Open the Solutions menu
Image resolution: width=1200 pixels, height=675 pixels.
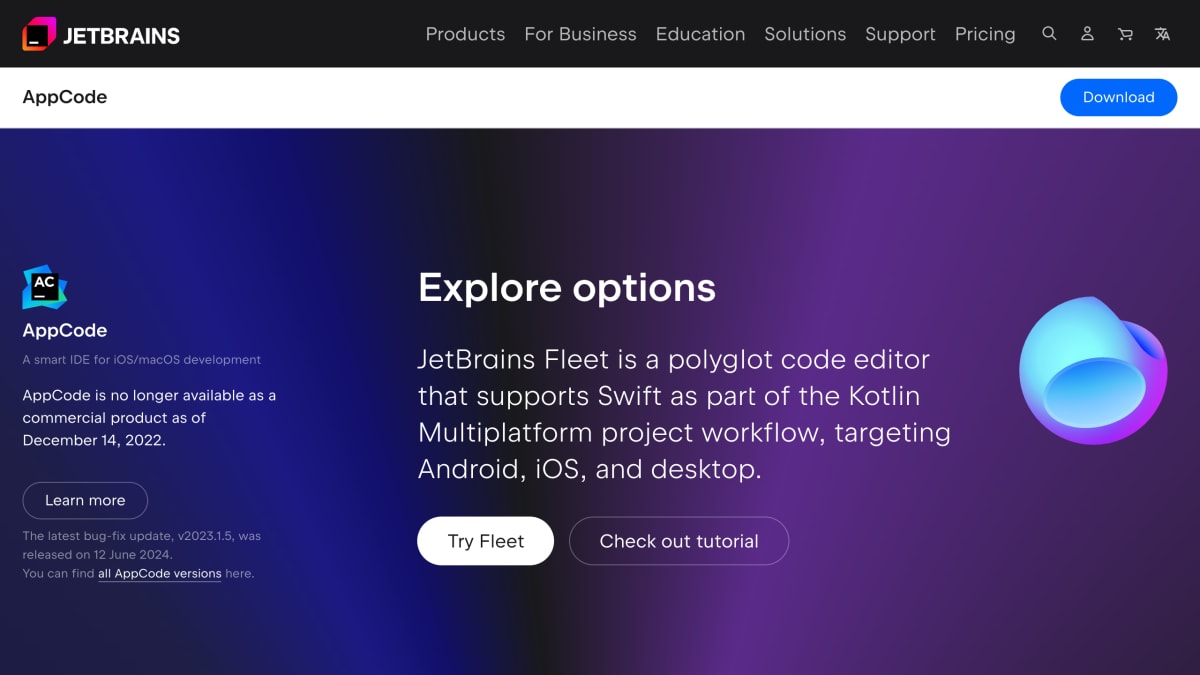pyautogui.click(x=805, y=34)
